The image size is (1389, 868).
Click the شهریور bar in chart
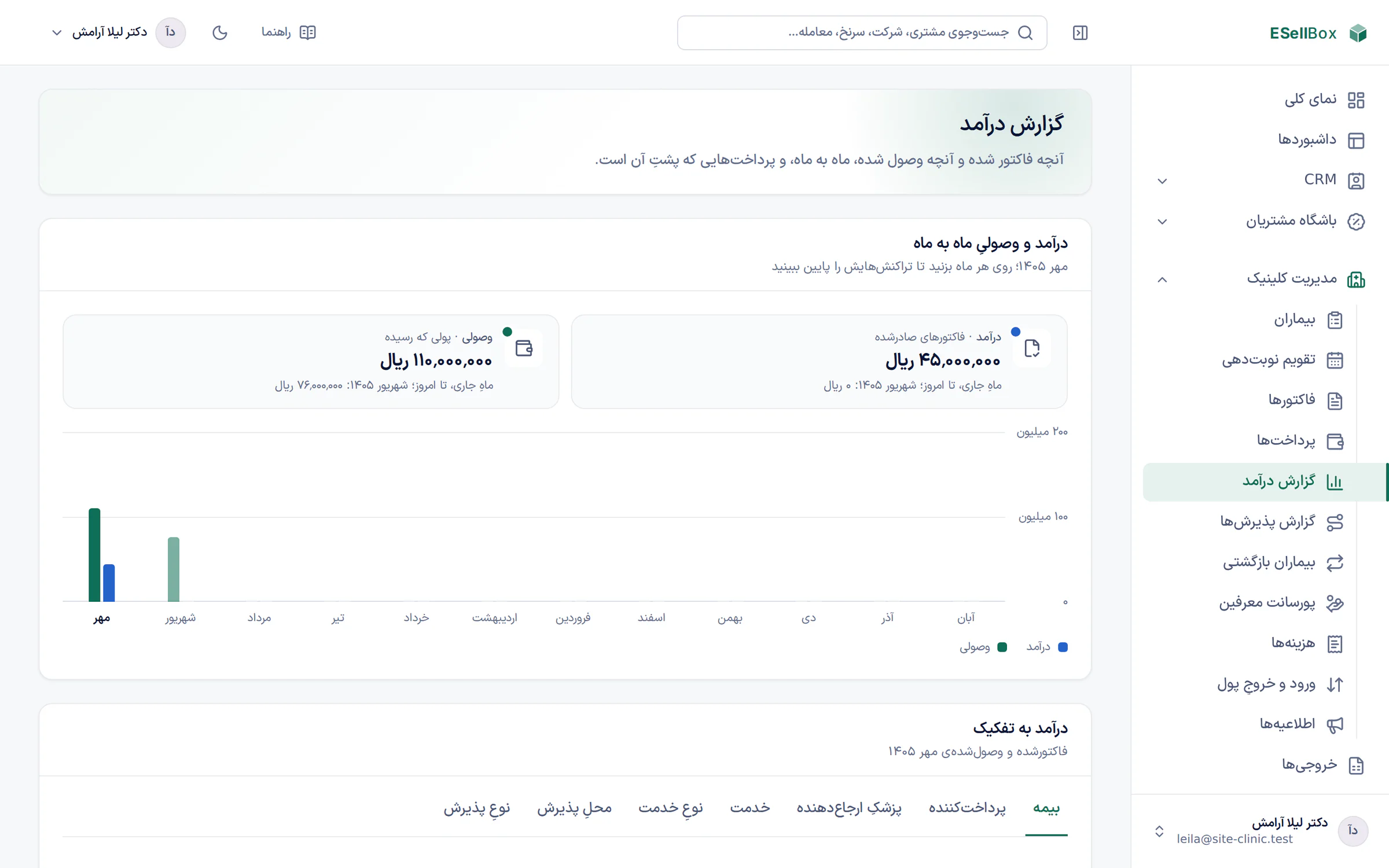(174, 569)
